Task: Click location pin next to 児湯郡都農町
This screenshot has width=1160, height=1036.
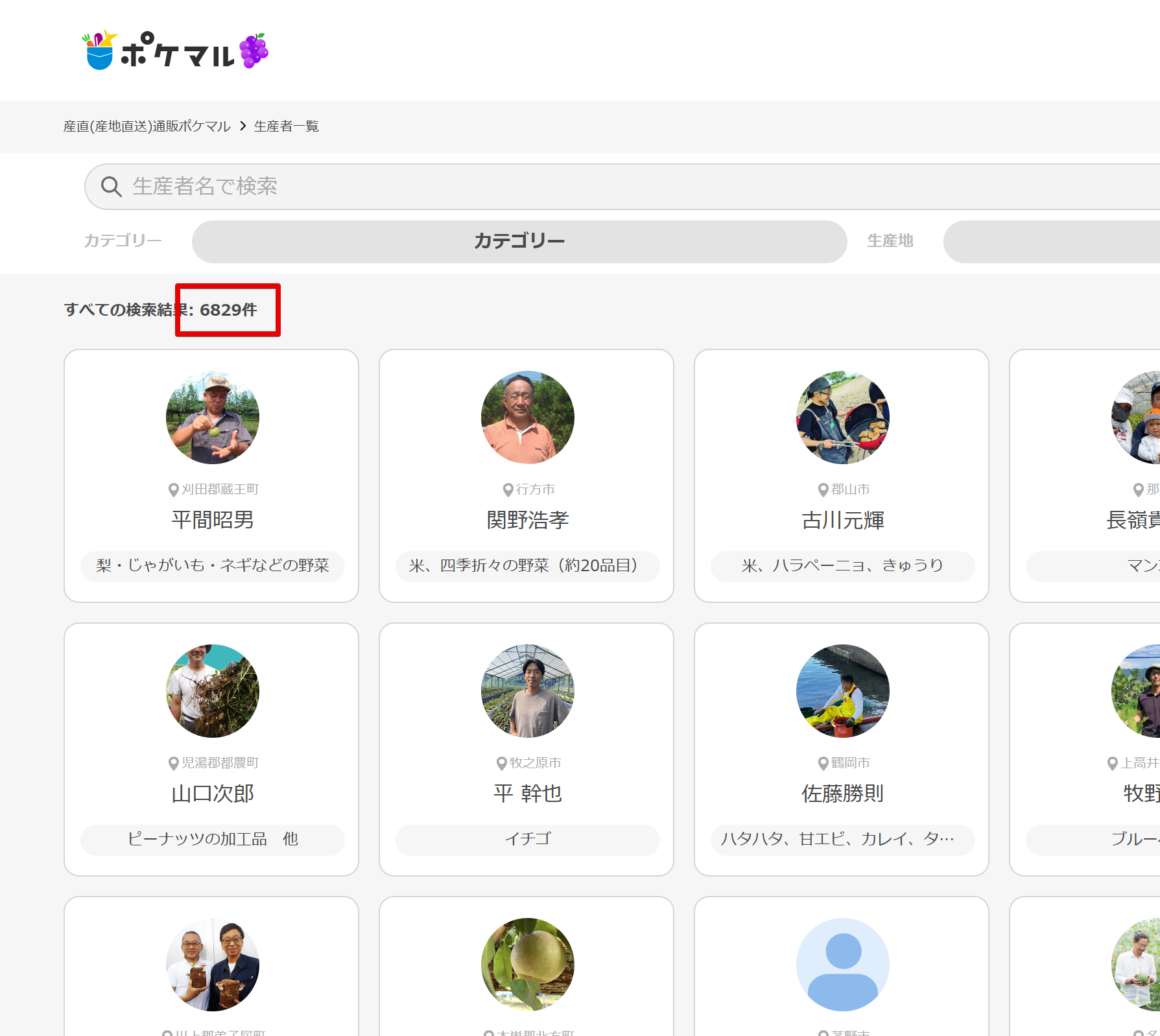Action: pyautogui.click(x=174, y=764)
